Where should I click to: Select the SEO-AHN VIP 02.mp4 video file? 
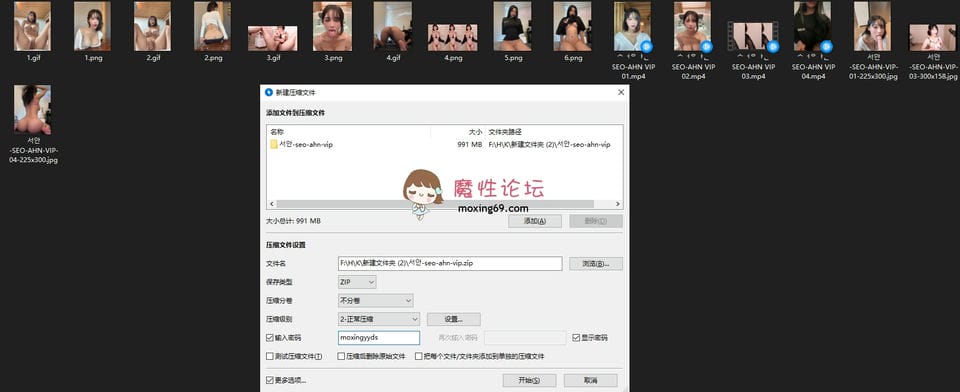click(692, 26)
